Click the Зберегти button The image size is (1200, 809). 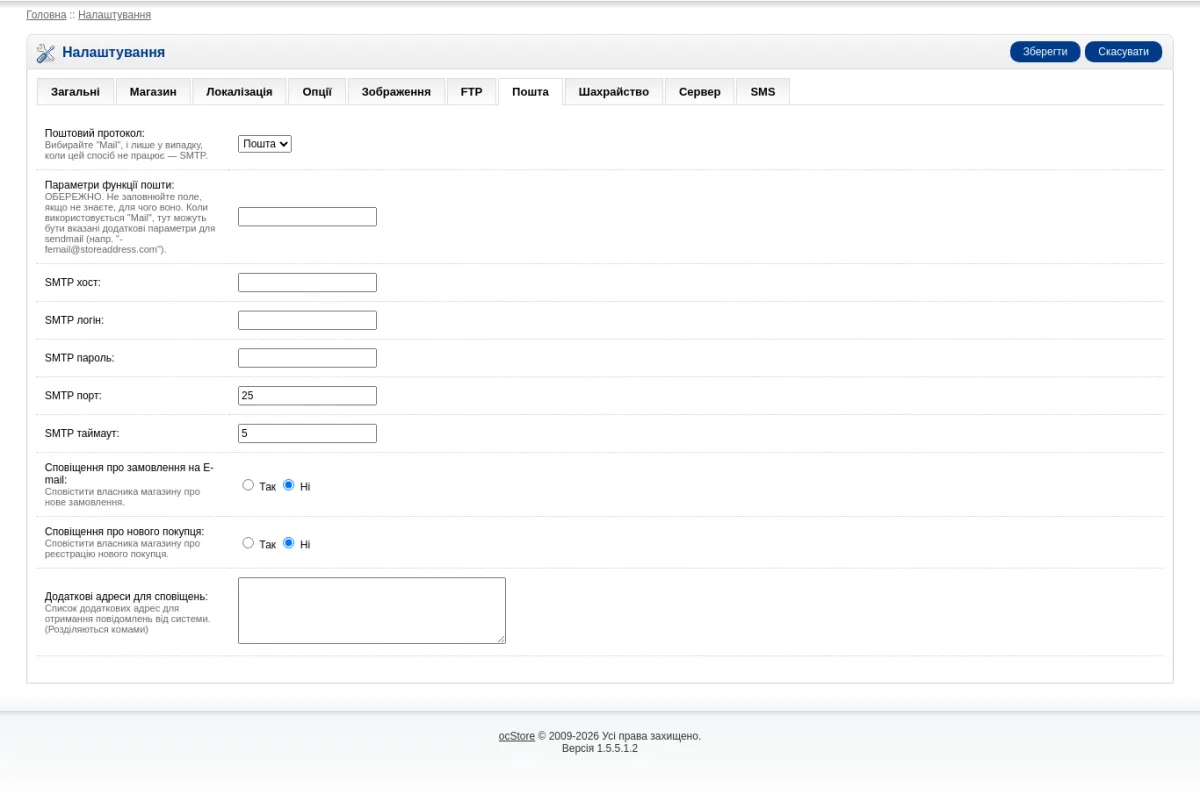[1046, 52]
